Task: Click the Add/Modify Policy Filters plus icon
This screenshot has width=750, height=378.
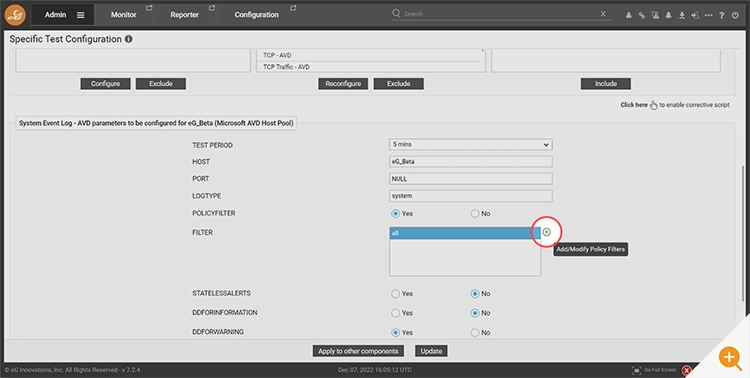Action: point(547,232)
